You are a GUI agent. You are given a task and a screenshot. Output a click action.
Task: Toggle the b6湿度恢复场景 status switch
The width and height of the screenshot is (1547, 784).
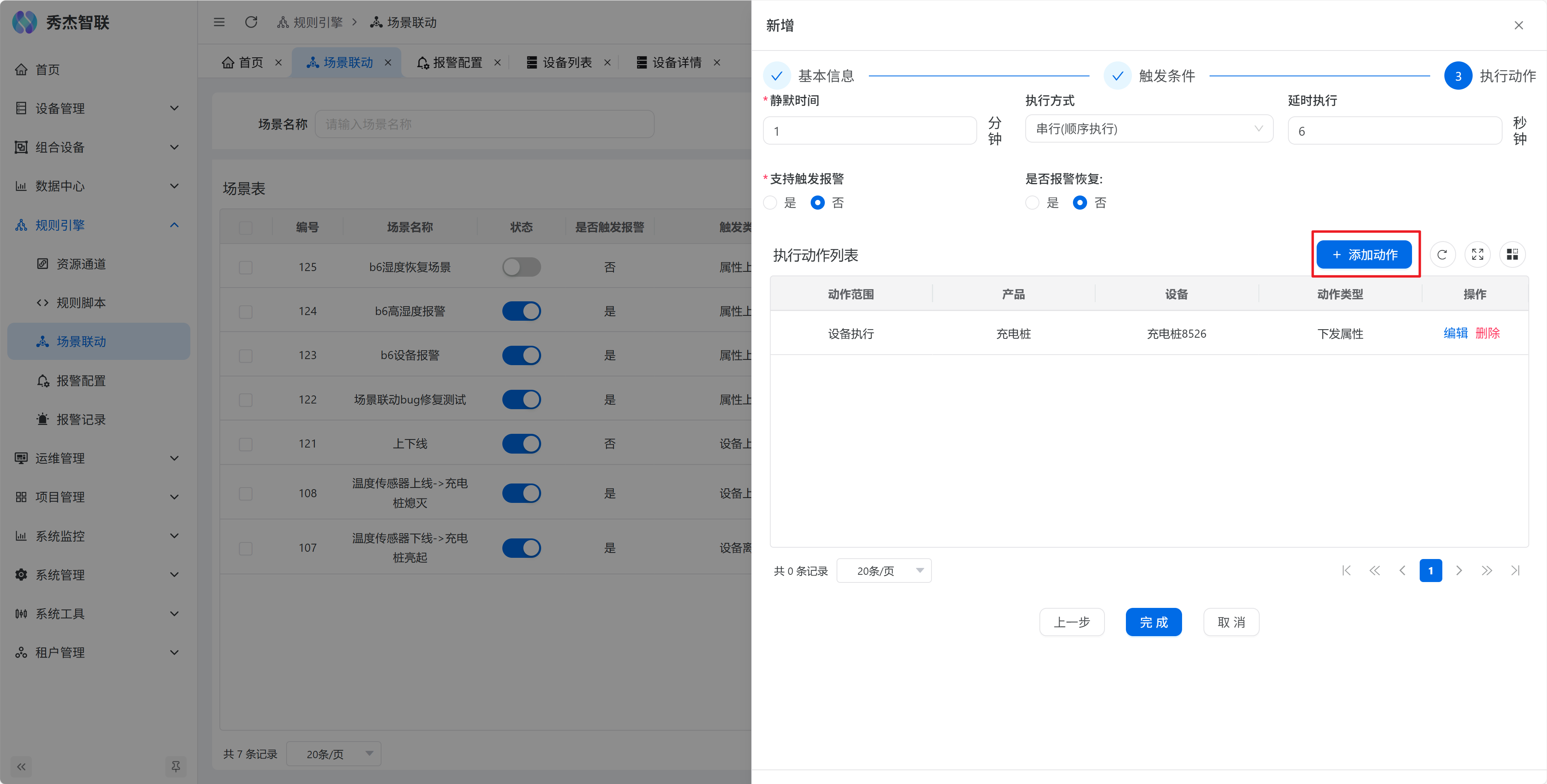tap(521, 267)
